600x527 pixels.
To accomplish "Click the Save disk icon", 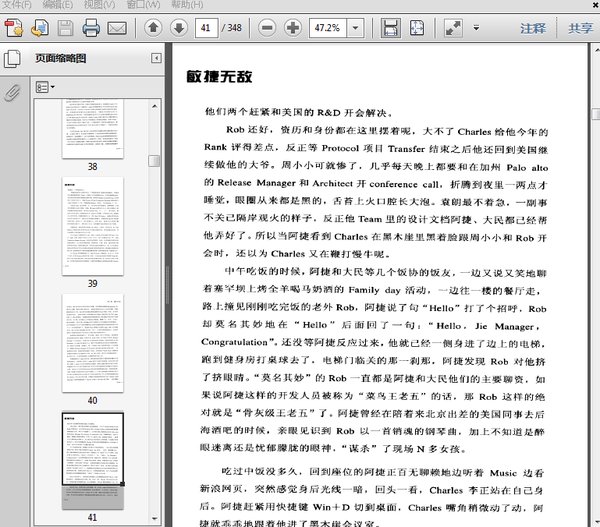I will click(65, 27).
